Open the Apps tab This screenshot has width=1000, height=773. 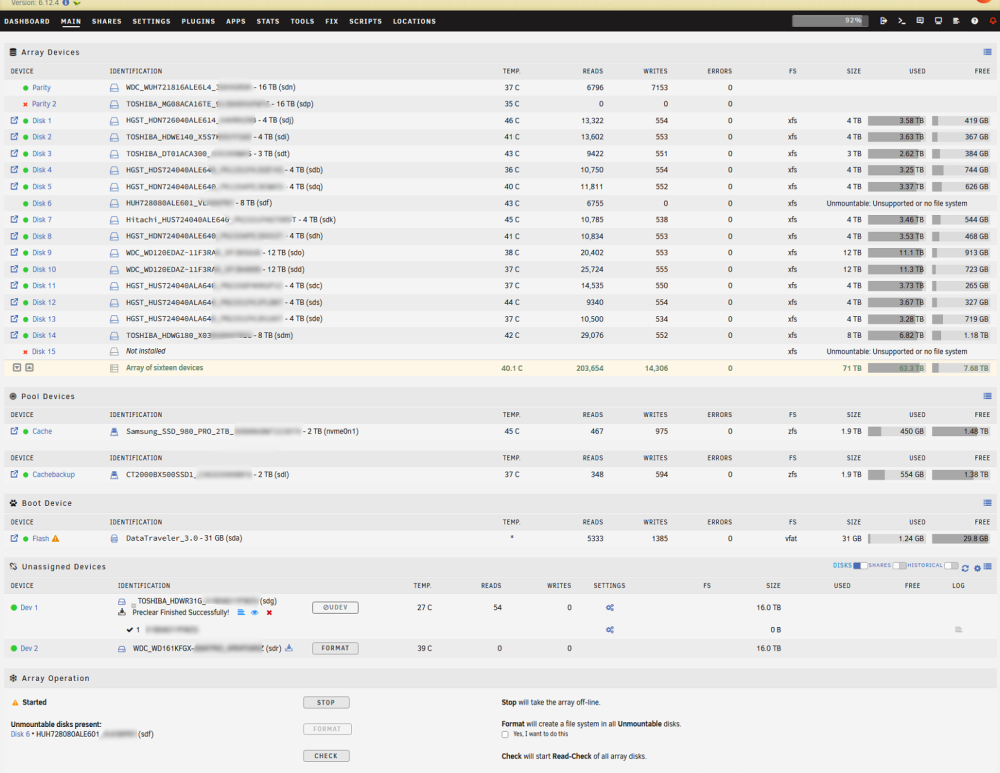point(236,21)
